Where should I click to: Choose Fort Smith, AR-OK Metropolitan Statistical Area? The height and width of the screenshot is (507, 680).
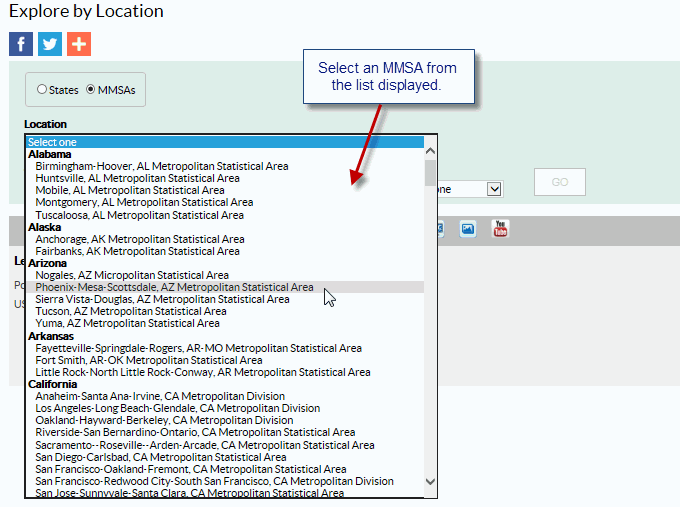pyautogui.click(x=149, y=360)
